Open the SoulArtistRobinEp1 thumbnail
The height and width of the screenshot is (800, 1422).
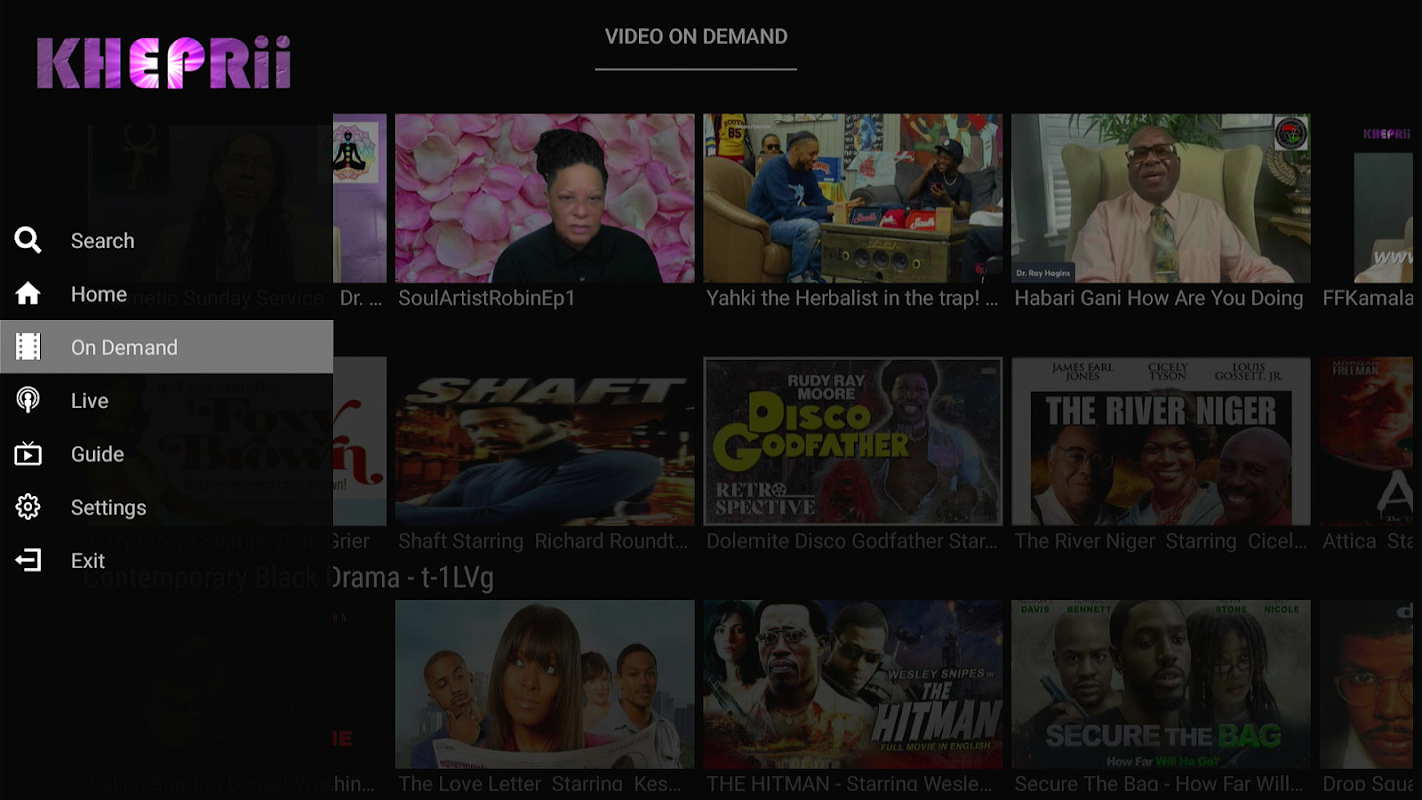tap(545, 198)
